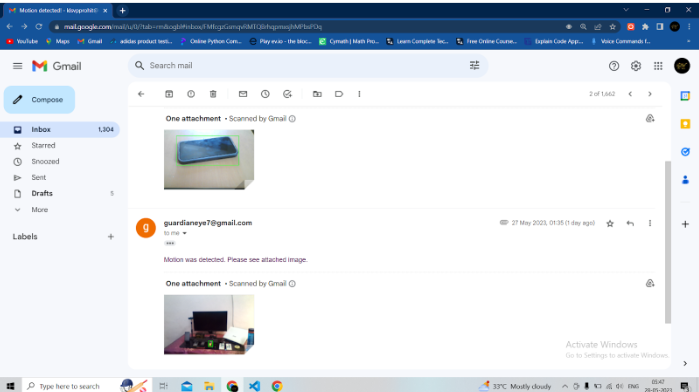
Task: Open the Move to folder icon
Action: pos(317,94)
